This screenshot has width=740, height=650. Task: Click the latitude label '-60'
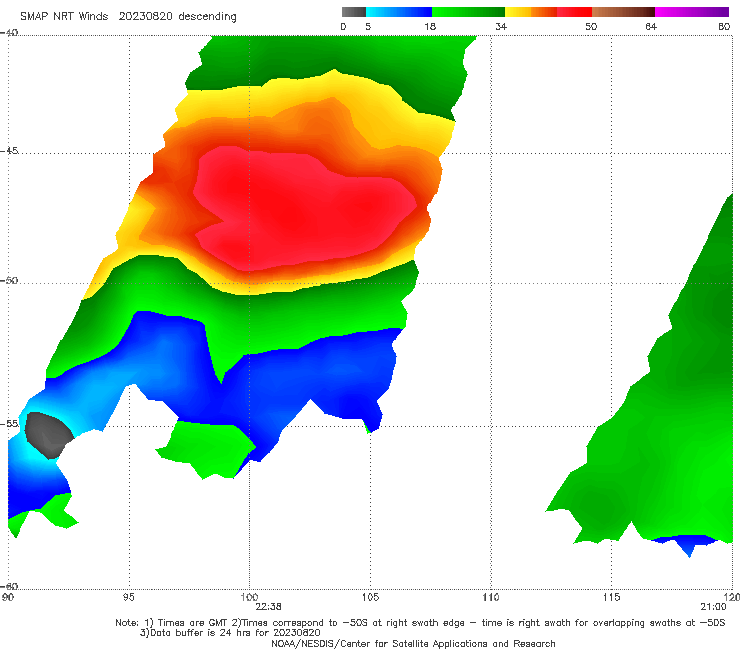[9, 586]
